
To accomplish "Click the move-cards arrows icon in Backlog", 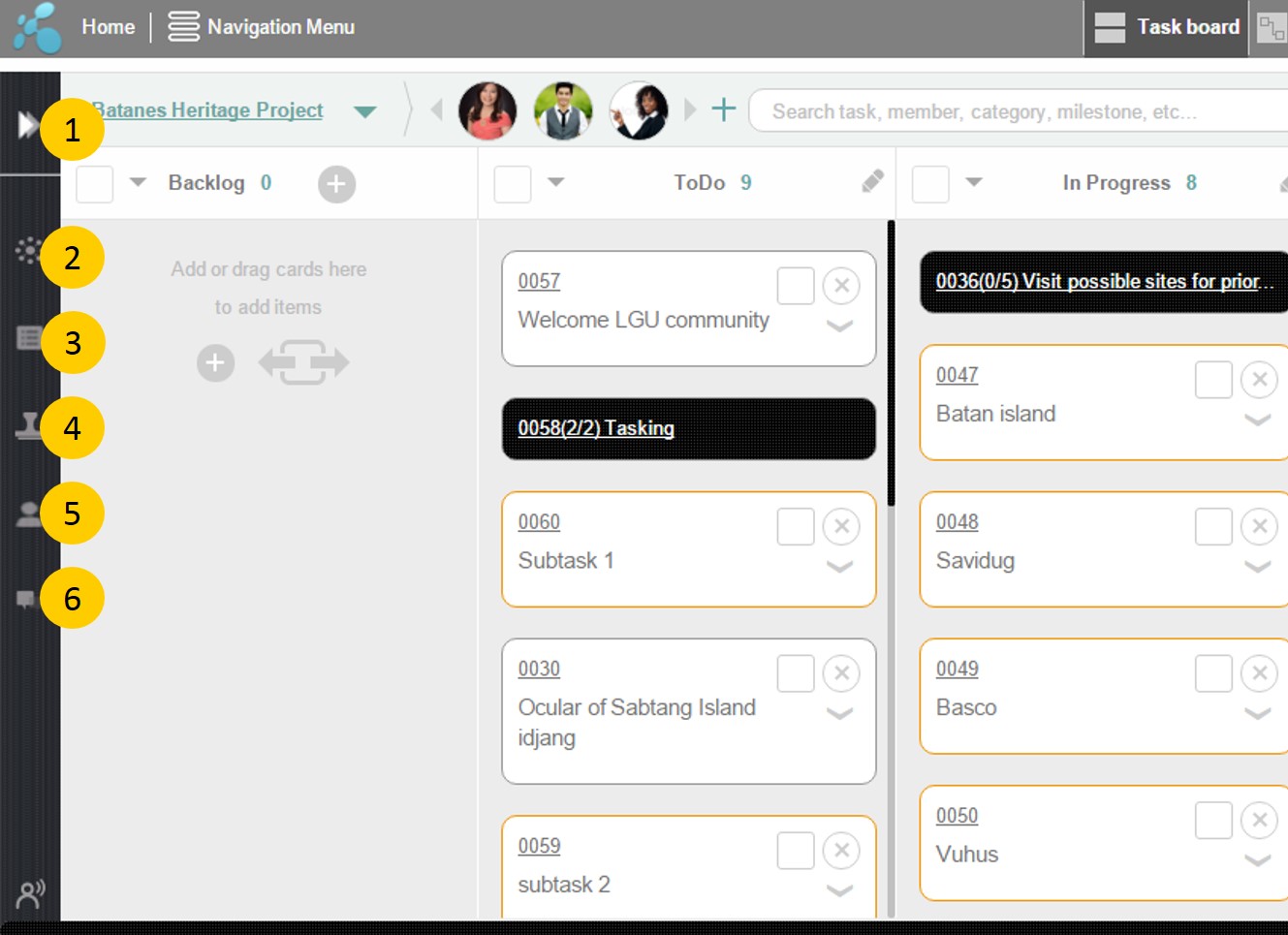I will pyautogui.click(x=303, y=362).
